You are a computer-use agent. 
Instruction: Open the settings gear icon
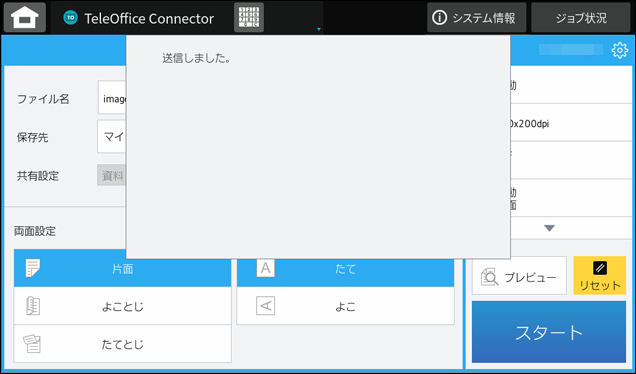click(x=619, y=51)
